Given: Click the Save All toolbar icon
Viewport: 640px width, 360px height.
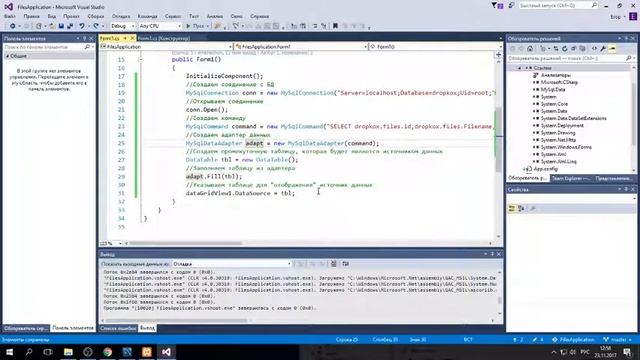Looking at the screenshot, I should pos(70,26).
